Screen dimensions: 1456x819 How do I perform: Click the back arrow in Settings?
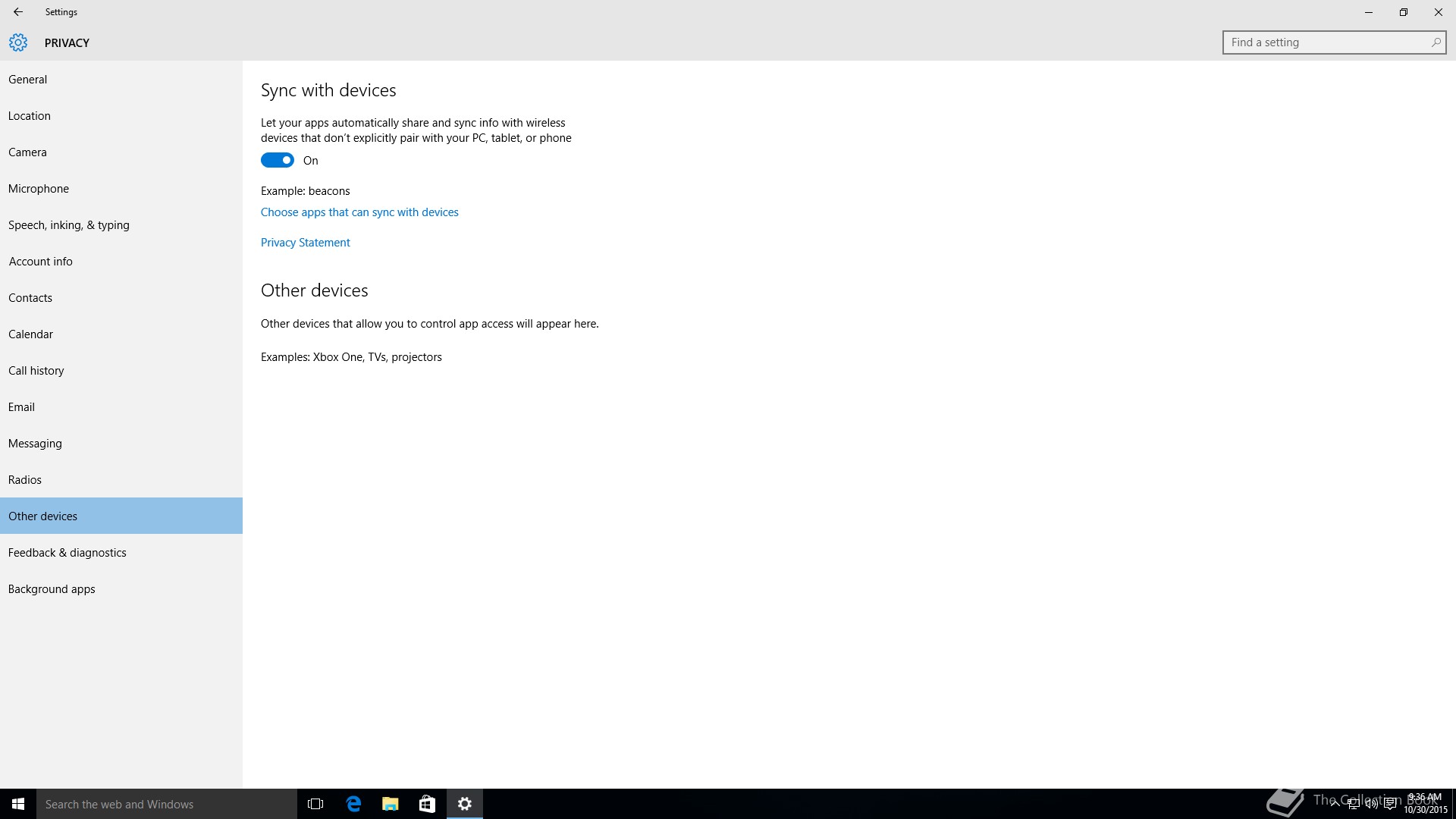coord(18,12)
